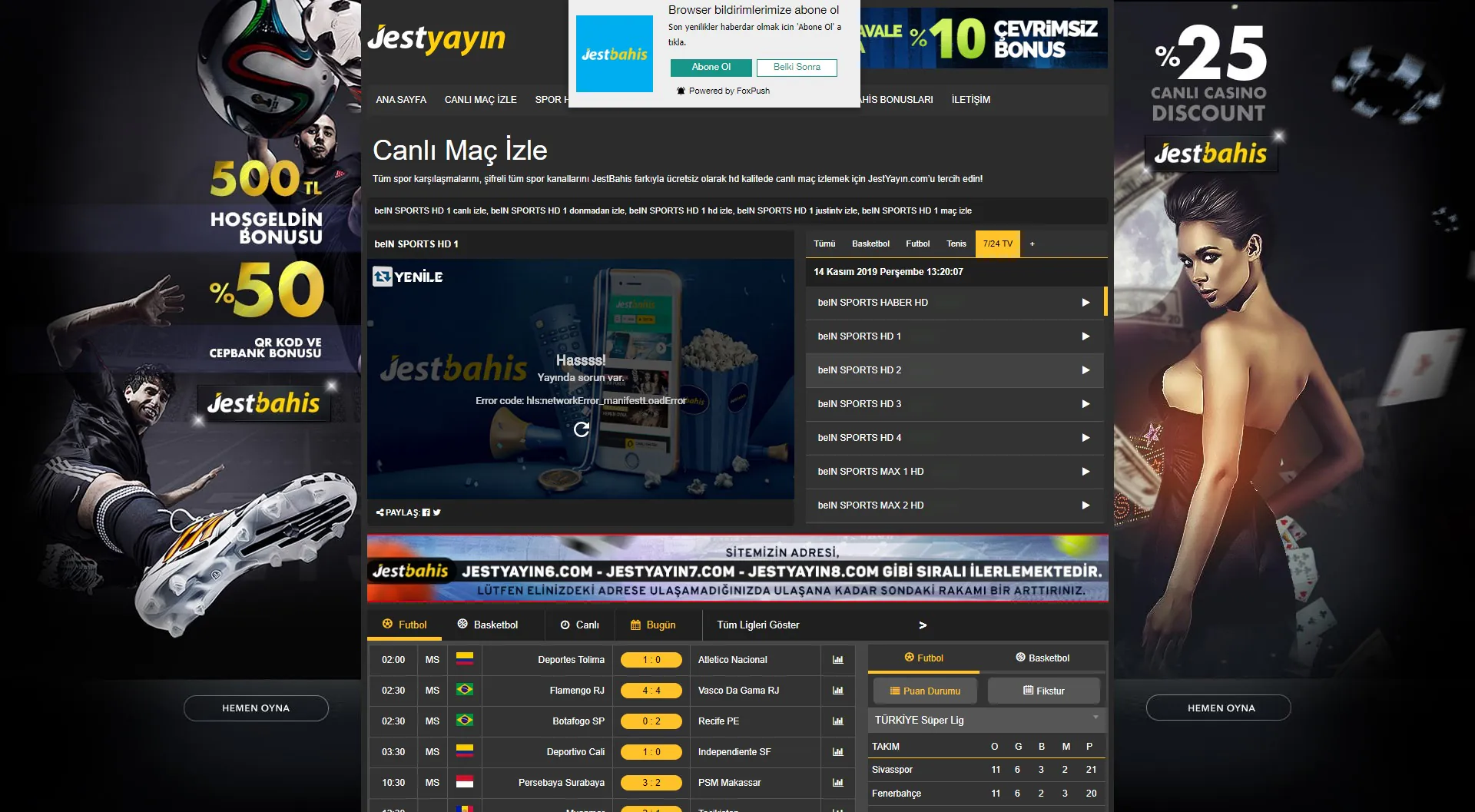Expand the TÜRKİYE Süper Lig dropdown
The width and height of the screenshot is (1475, 812).
(1095, 718)
